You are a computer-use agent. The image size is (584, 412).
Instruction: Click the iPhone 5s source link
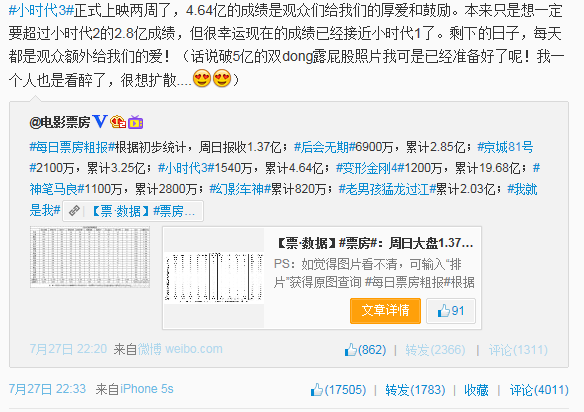point(147,389)
